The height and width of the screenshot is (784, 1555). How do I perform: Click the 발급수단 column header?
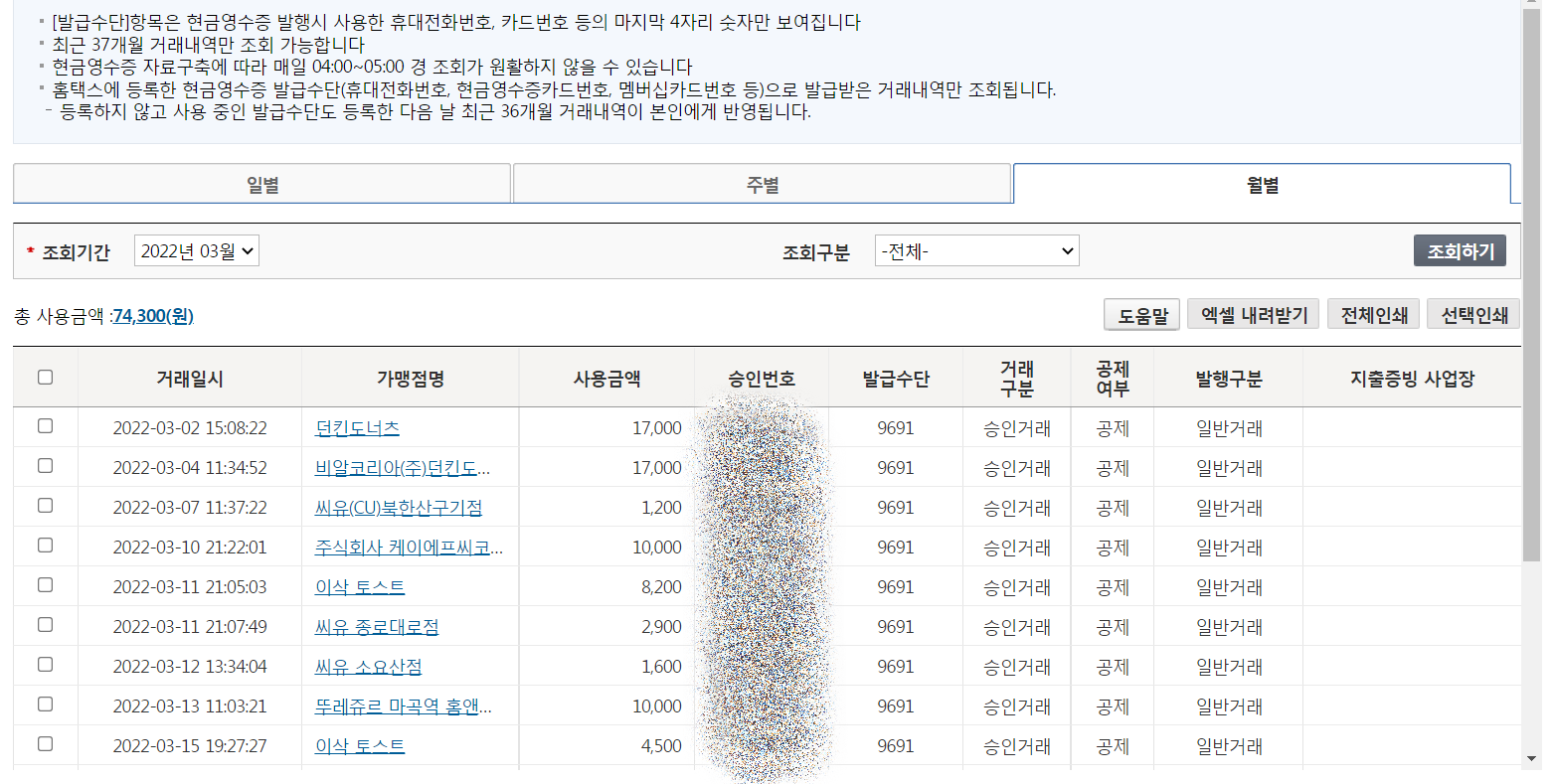tap(896, 379)
